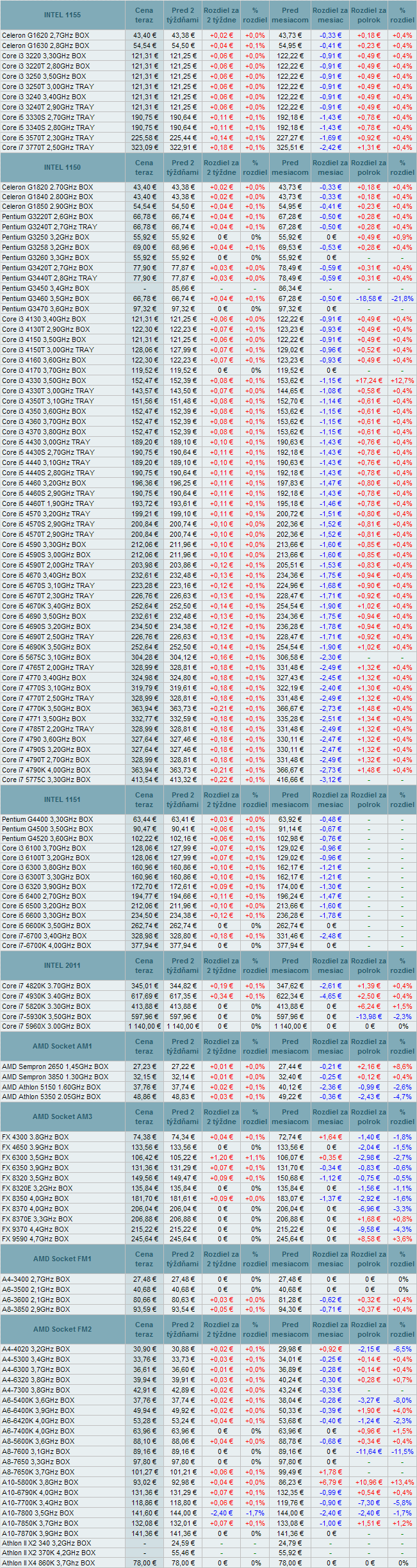This screenshot has height=1568, width=417.
Task: Click 'Rozdiel za mesiac' header in AMD Socket AM3 section
Action: (x=331, y=1116)
